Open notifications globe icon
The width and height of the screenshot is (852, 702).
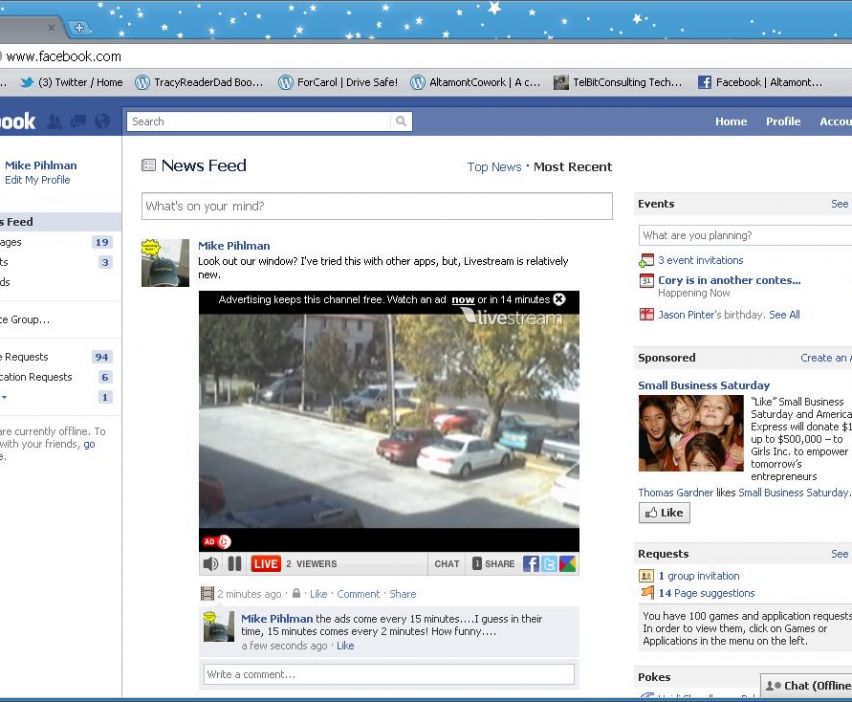point(102,122)
